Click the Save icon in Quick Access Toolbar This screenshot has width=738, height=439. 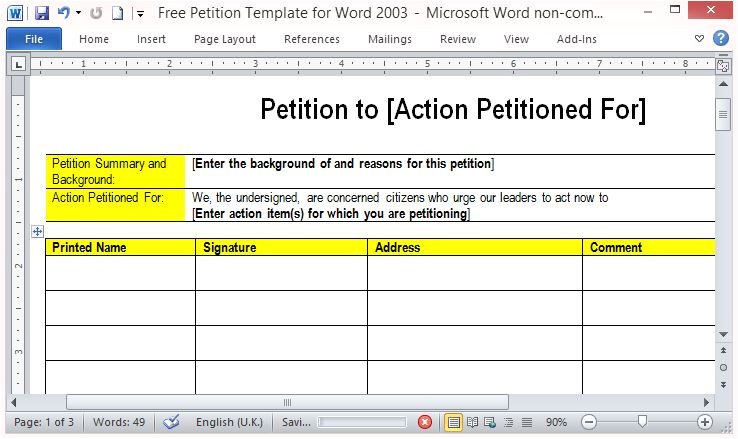(41, 13)
